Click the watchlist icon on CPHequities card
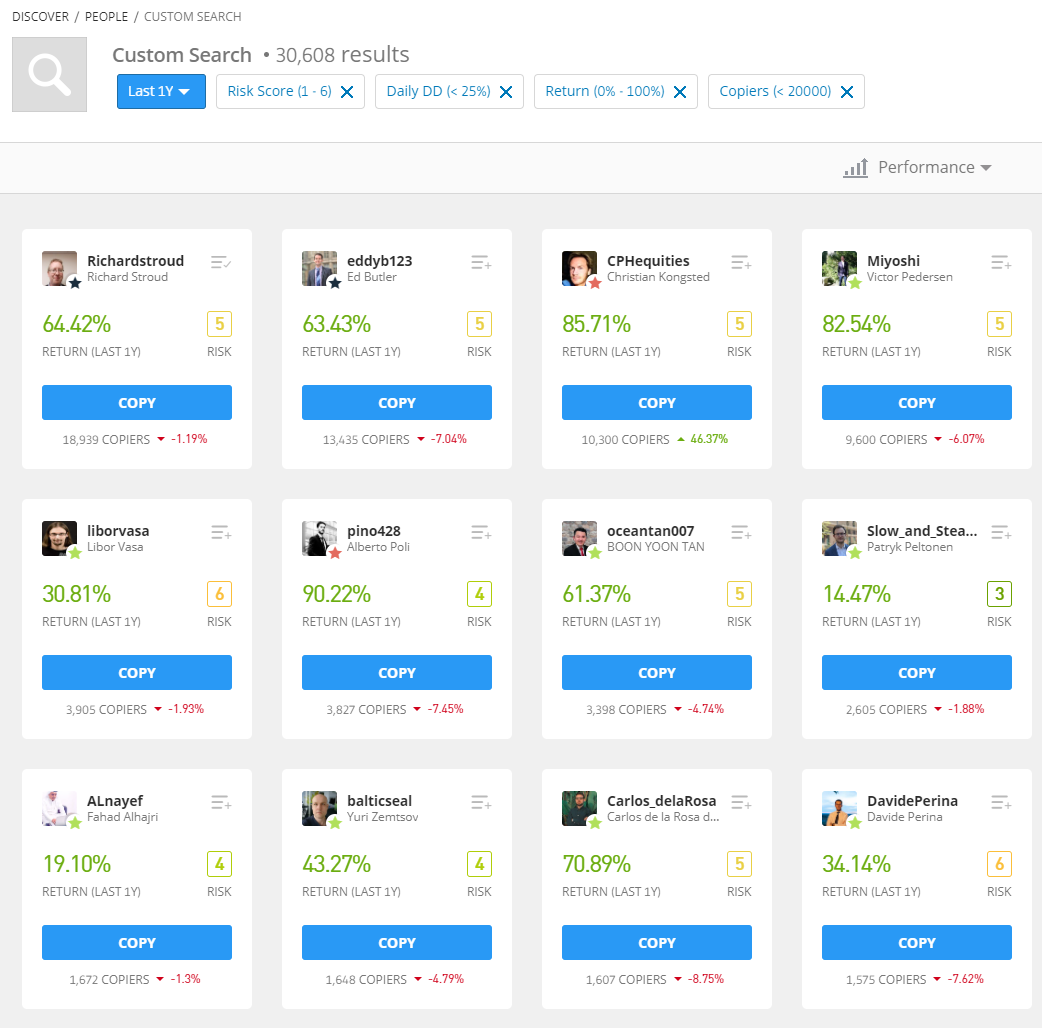 740,262
